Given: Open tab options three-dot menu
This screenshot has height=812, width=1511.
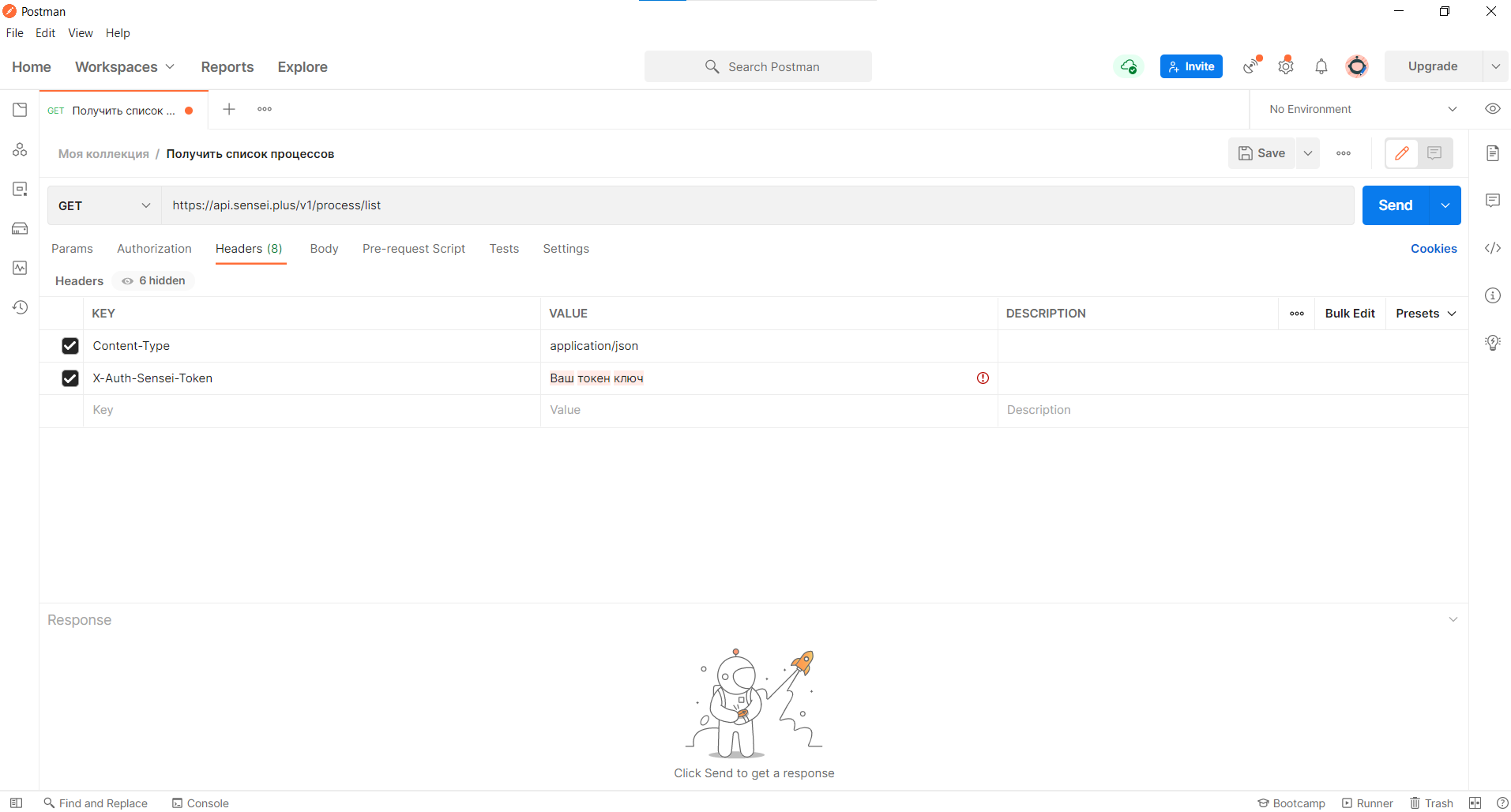Looking at the screenshot, I should point(265,109).
